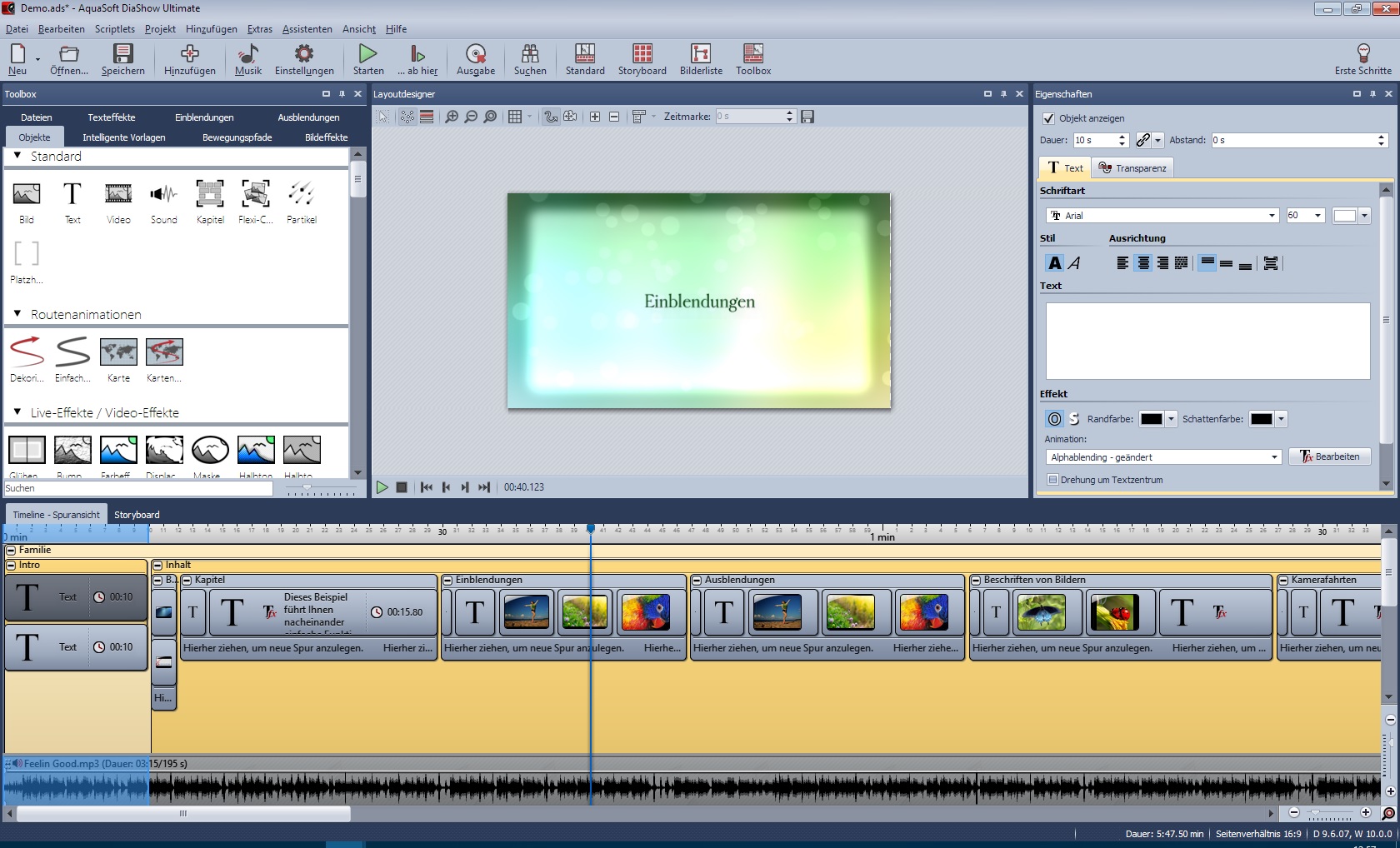Toggle the bold text style button

(x=1054, y=263)
